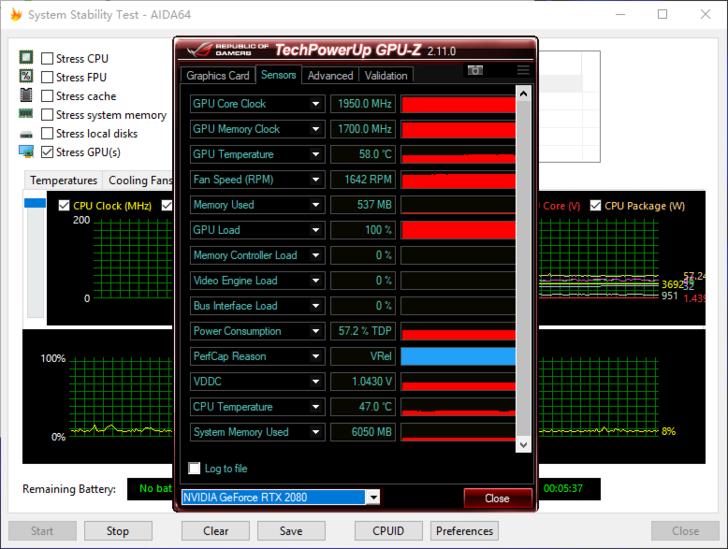Image resolution: width=728 pixels, height=549 pixels.
Task: Open CPUID from the bottom buttons
Action: click(389, 531)
